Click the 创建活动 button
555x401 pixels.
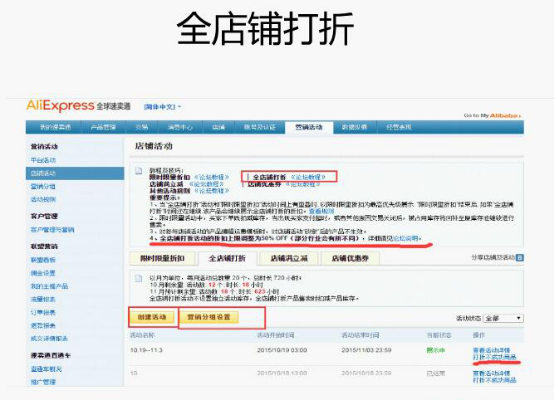pyautogui.click(x=152, y=317)
